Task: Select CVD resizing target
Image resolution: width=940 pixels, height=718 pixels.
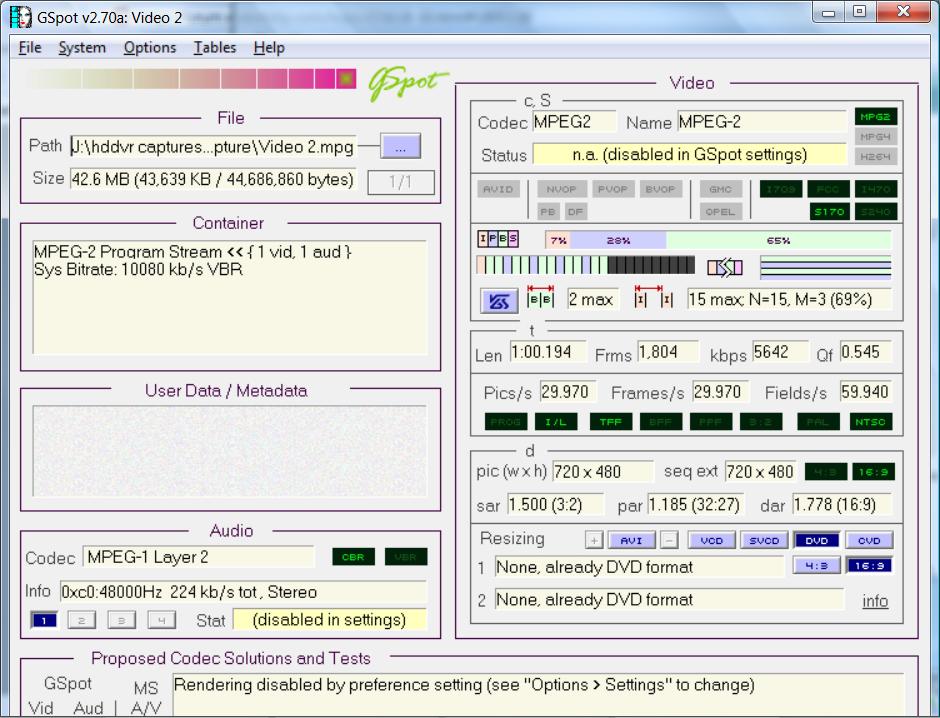Action: pyautogui.click(x=869, y=540)
